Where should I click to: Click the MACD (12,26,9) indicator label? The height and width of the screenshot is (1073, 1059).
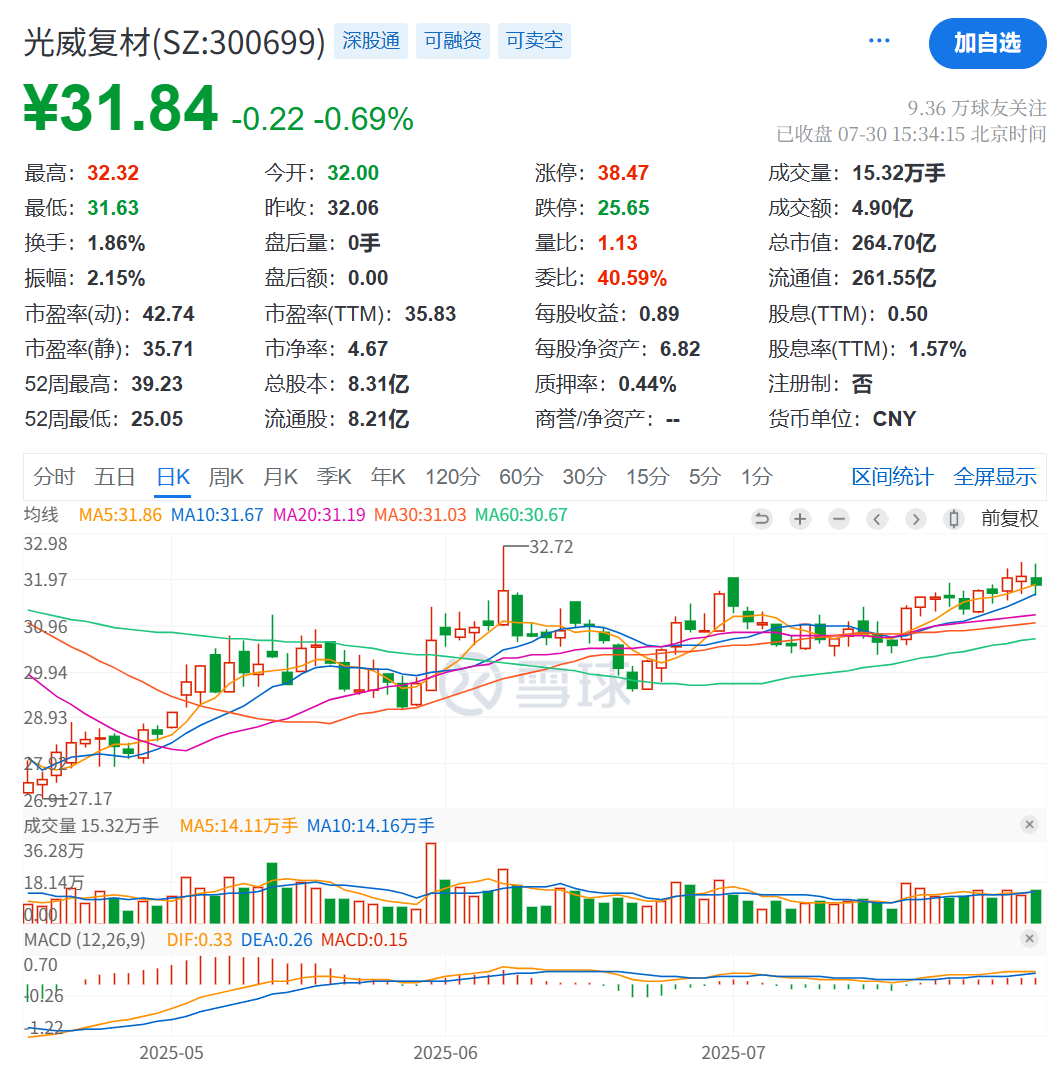[x=85, y=940]
